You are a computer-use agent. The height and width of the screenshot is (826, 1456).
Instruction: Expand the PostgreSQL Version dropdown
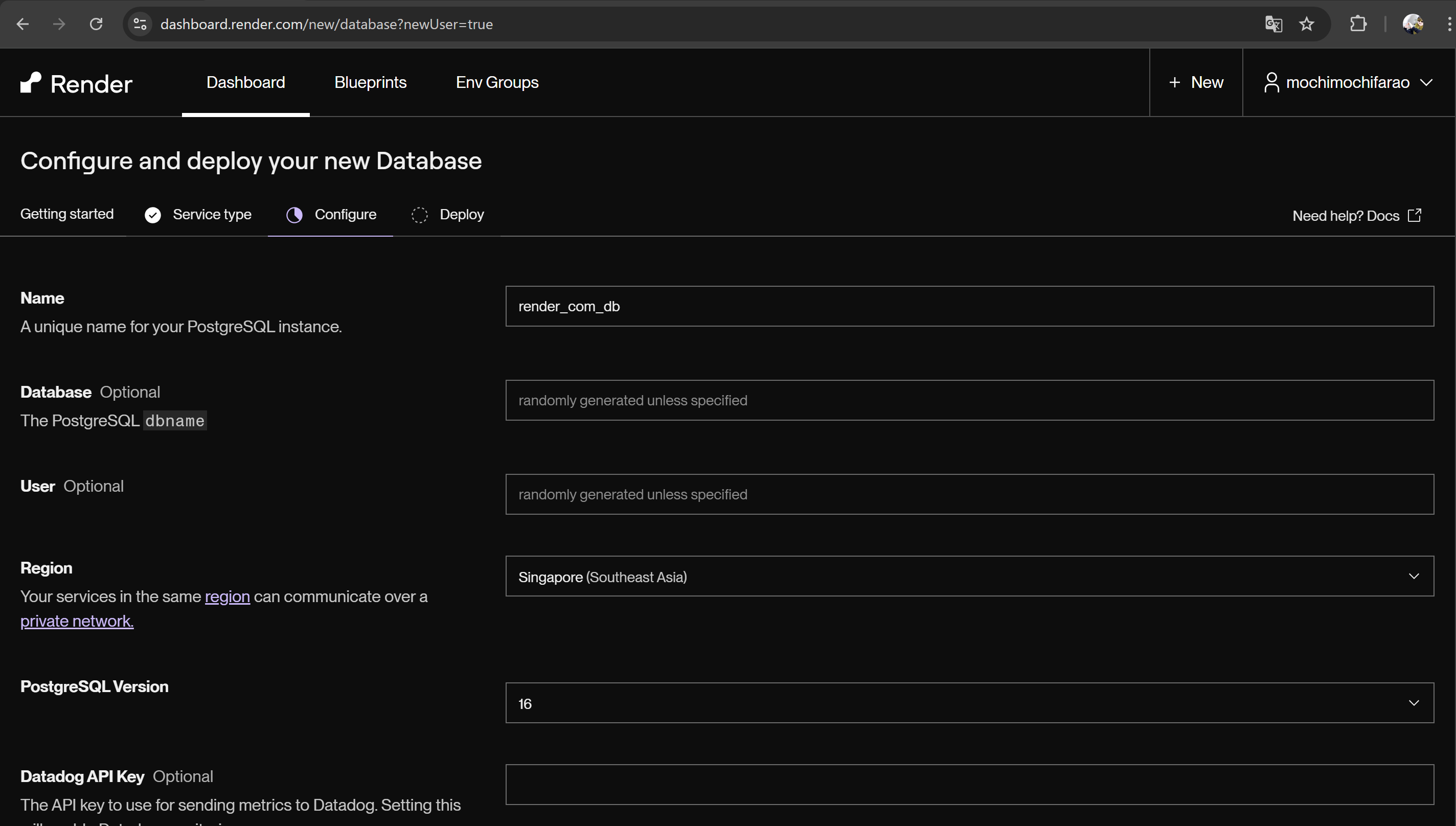coord(969,703)
